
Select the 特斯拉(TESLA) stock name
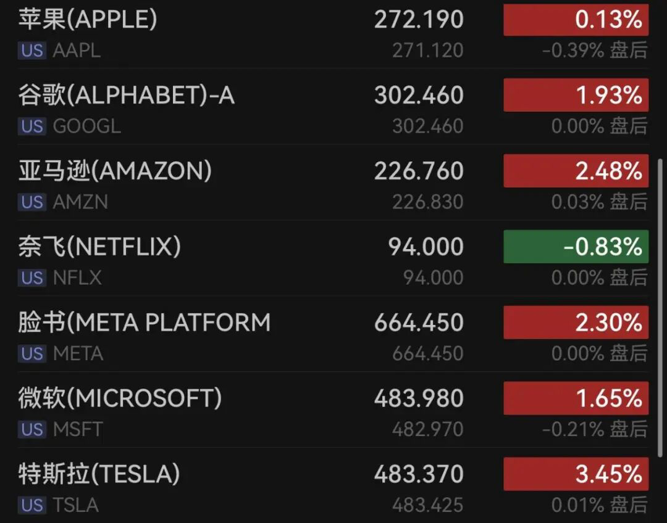pos(99,473)
